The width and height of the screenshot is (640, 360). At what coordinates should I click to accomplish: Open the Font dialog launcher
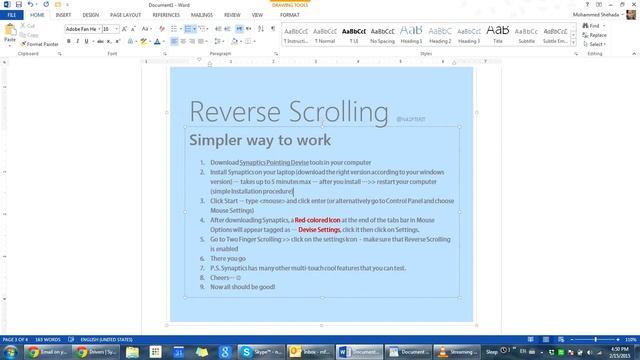pyautogui.click(x=165, y=54)
